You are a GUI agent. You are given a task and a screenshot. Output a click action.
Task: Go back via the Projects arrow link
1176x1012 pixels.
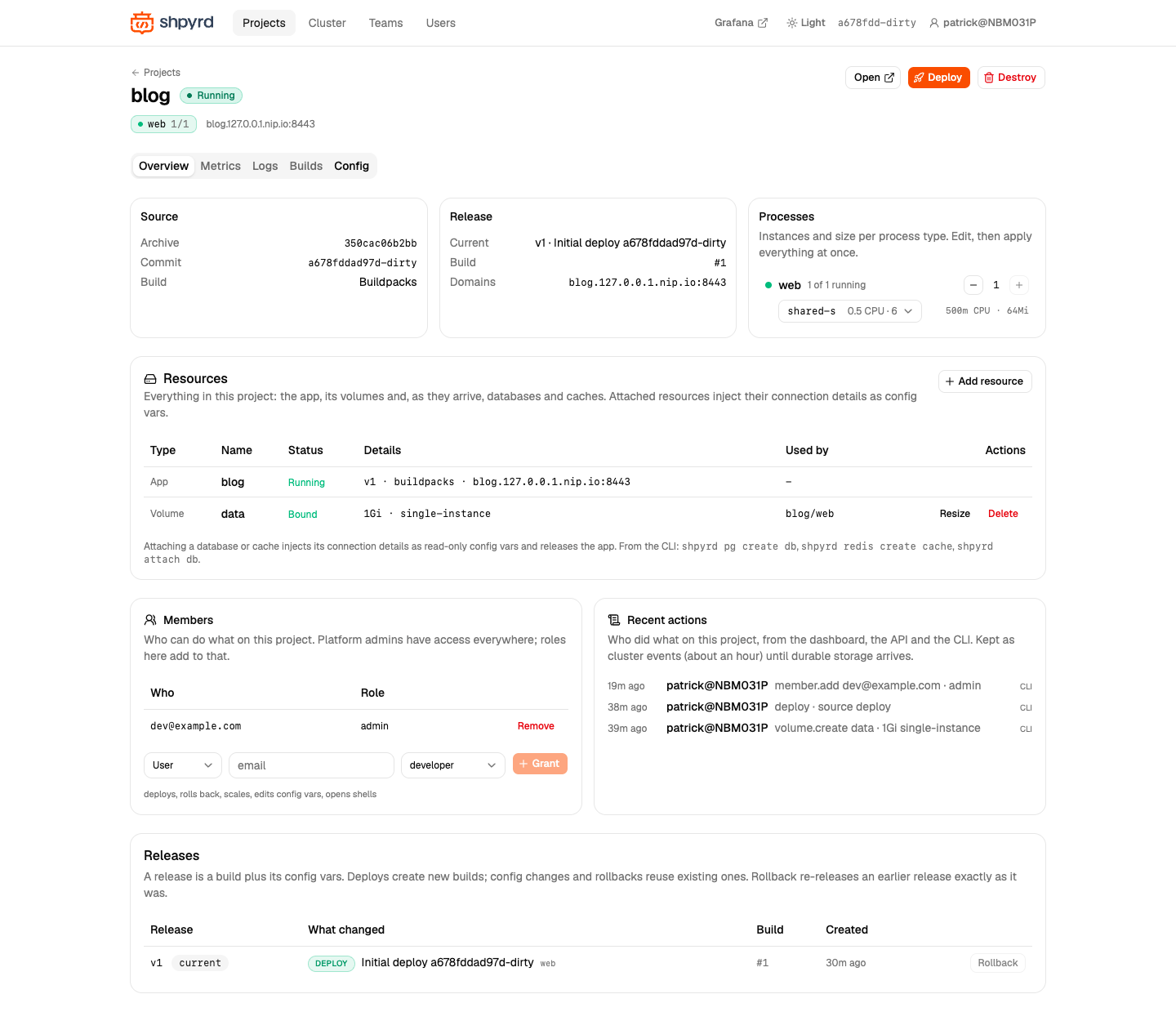(x=155, y=73)
